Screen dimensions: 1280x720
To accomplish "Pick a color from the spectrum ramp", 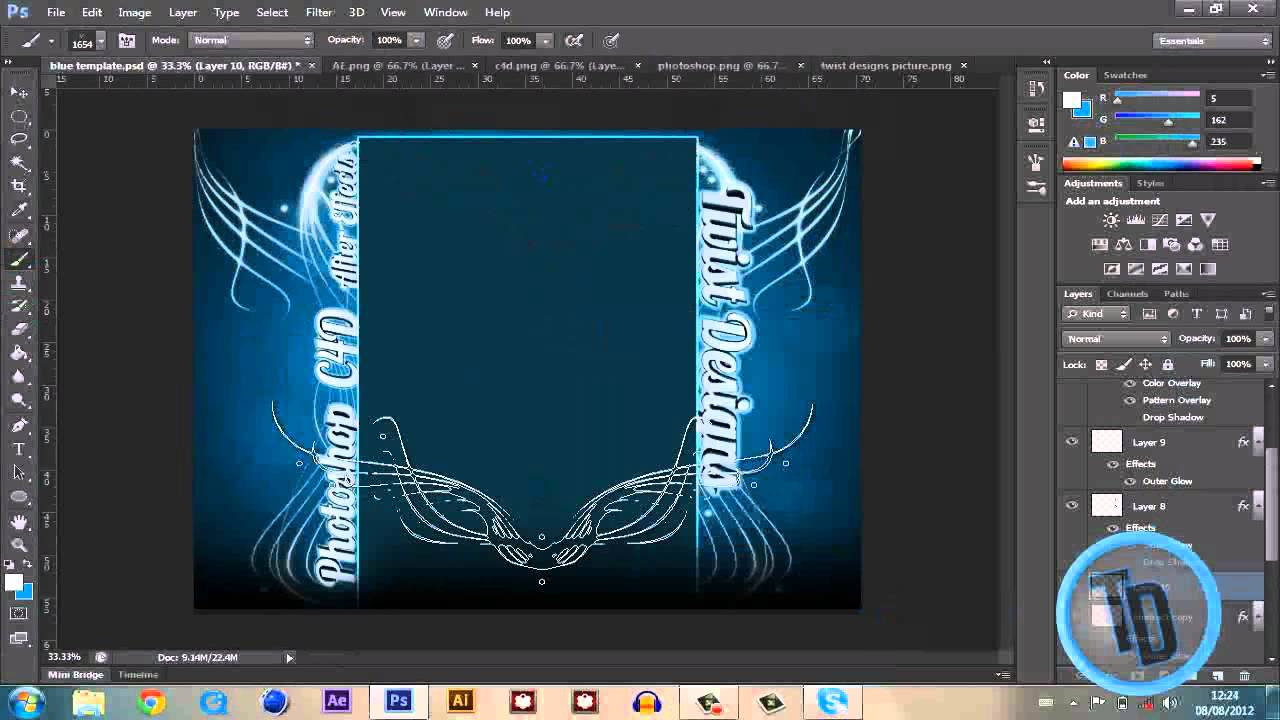I will point(1161,165).
